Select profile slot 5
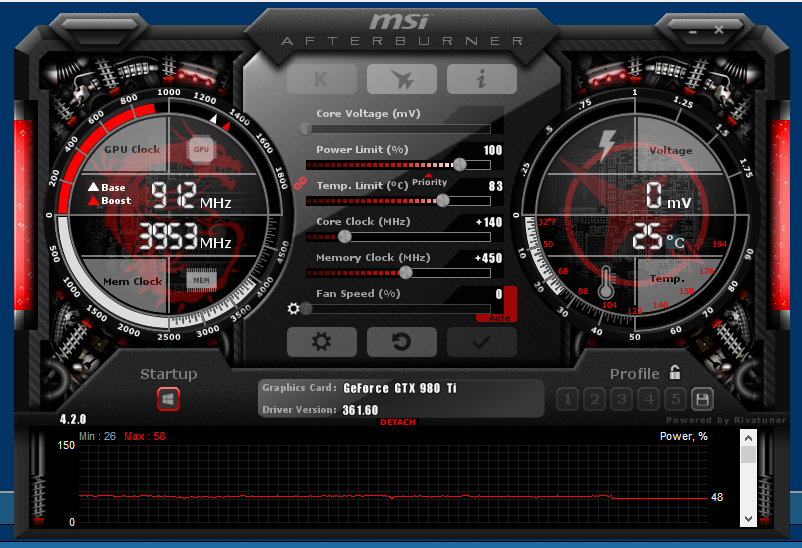The width and height of the screenshot is (802, 548). [x=676, y=399]
